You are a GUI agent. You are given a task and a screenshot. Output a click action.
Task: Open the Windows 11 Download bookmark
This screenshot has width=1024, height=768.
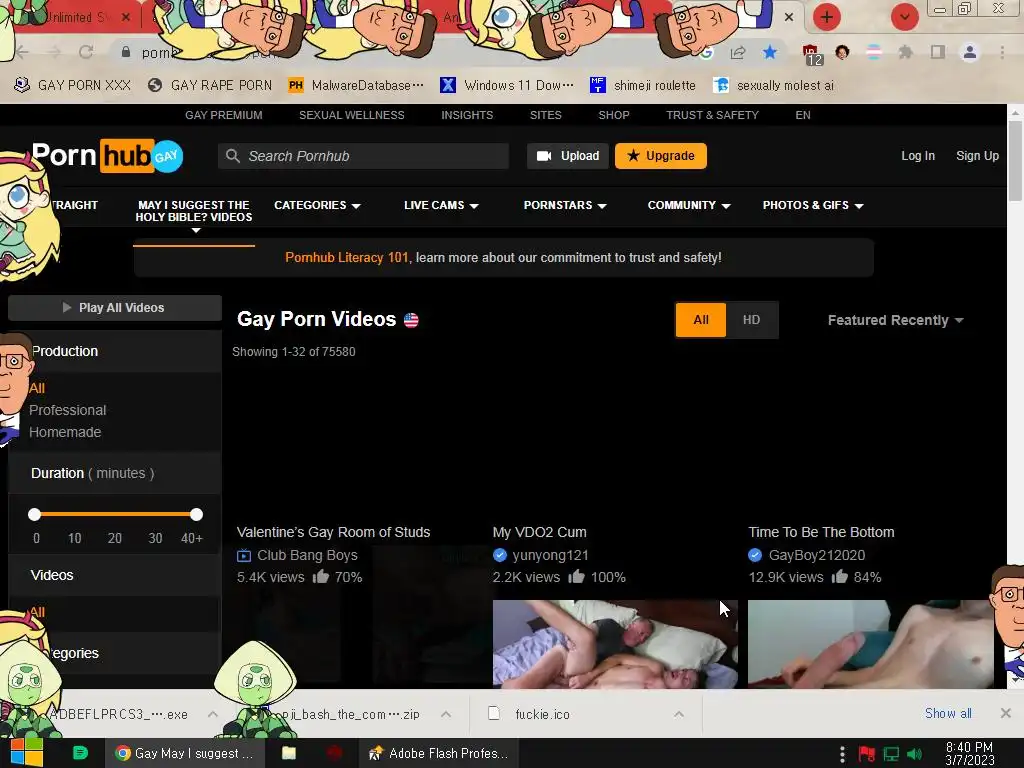pyautogui.click(x=507, y=85)
